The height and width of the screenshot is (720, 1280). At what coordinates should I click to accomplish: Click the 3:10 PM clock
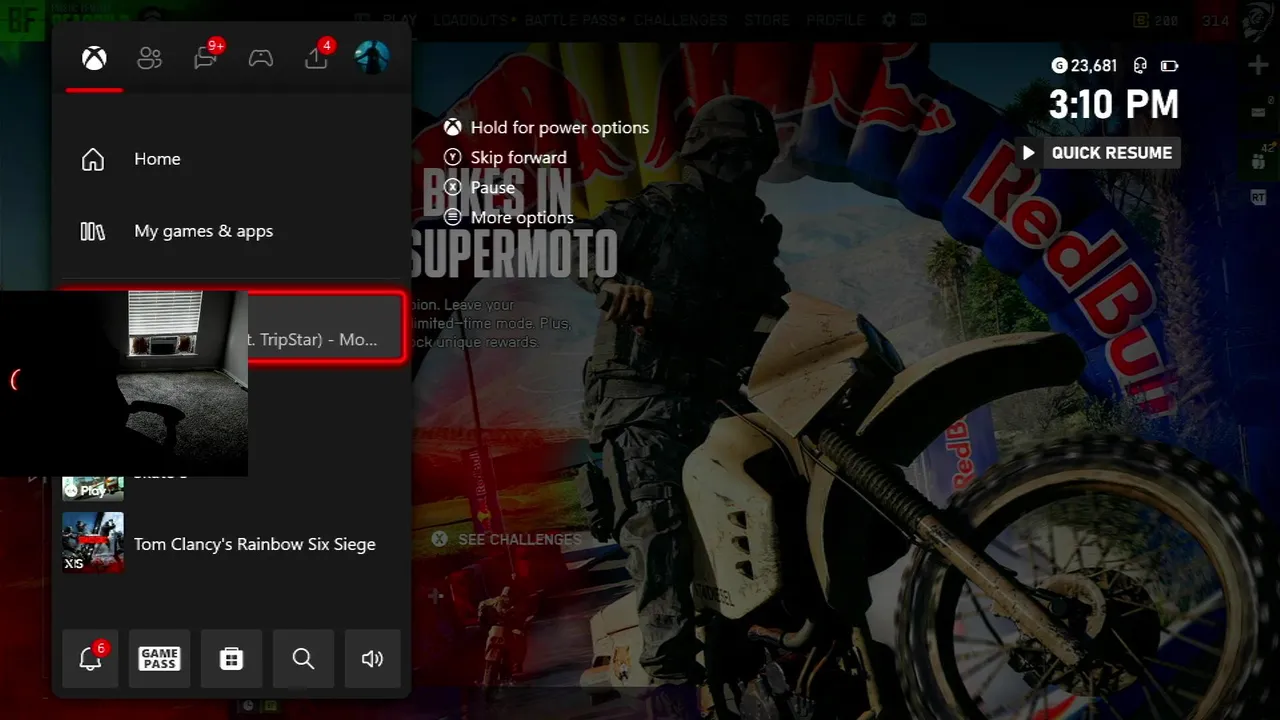coord(1114,104)
